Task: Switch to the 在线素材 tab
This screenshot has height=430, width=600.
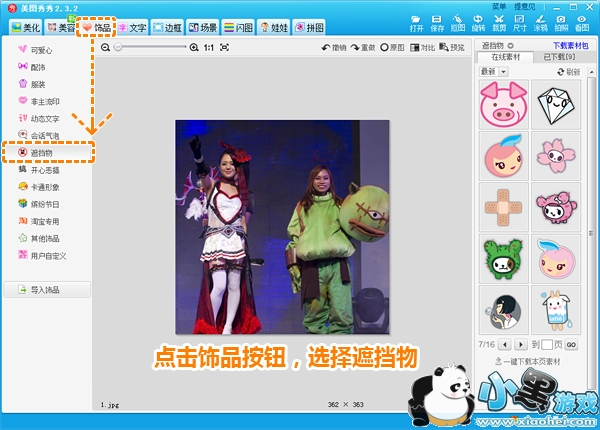Action: click(x=505, y=57)
